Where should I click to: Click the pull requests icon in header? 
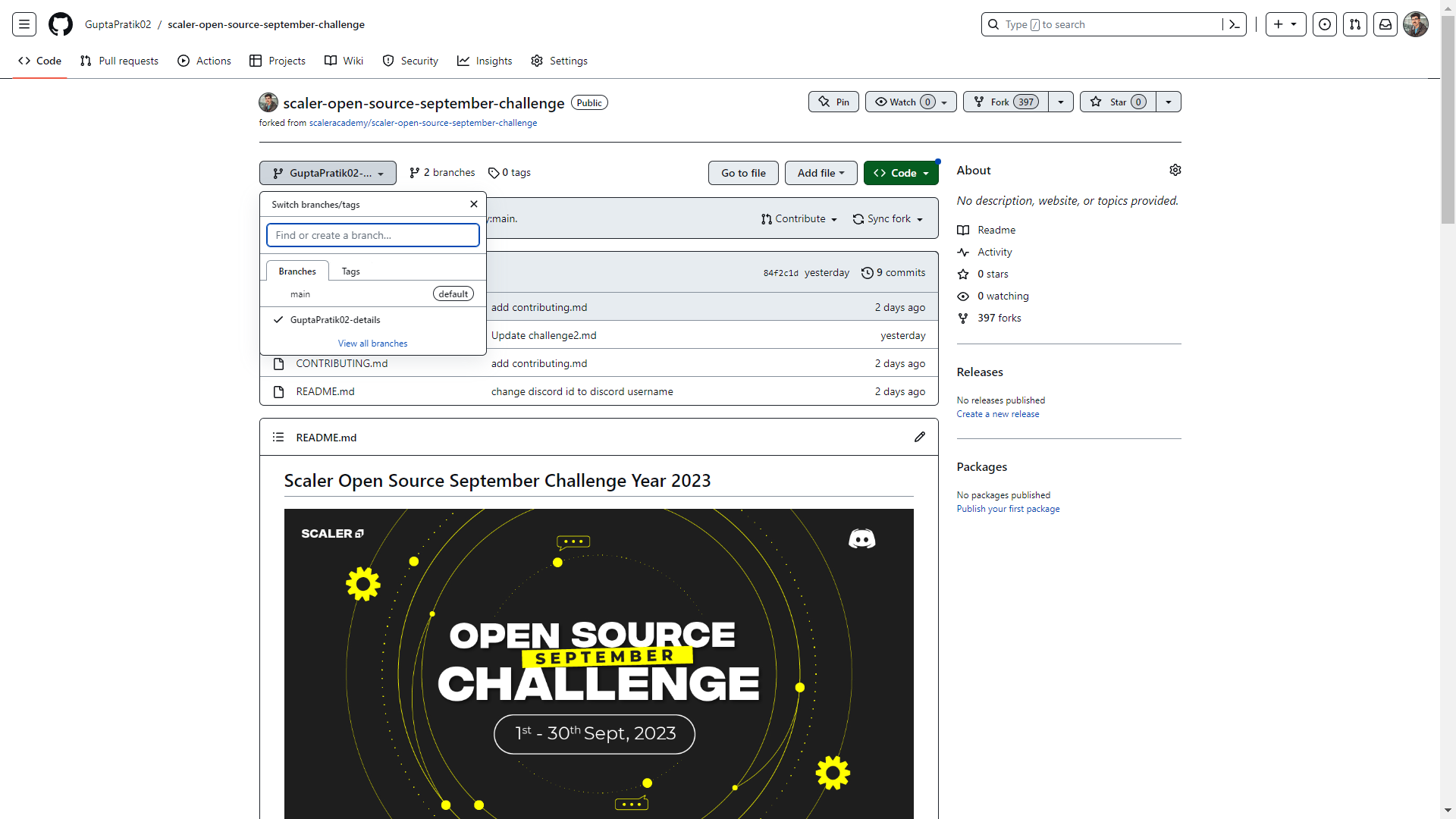pos(1355,24)
